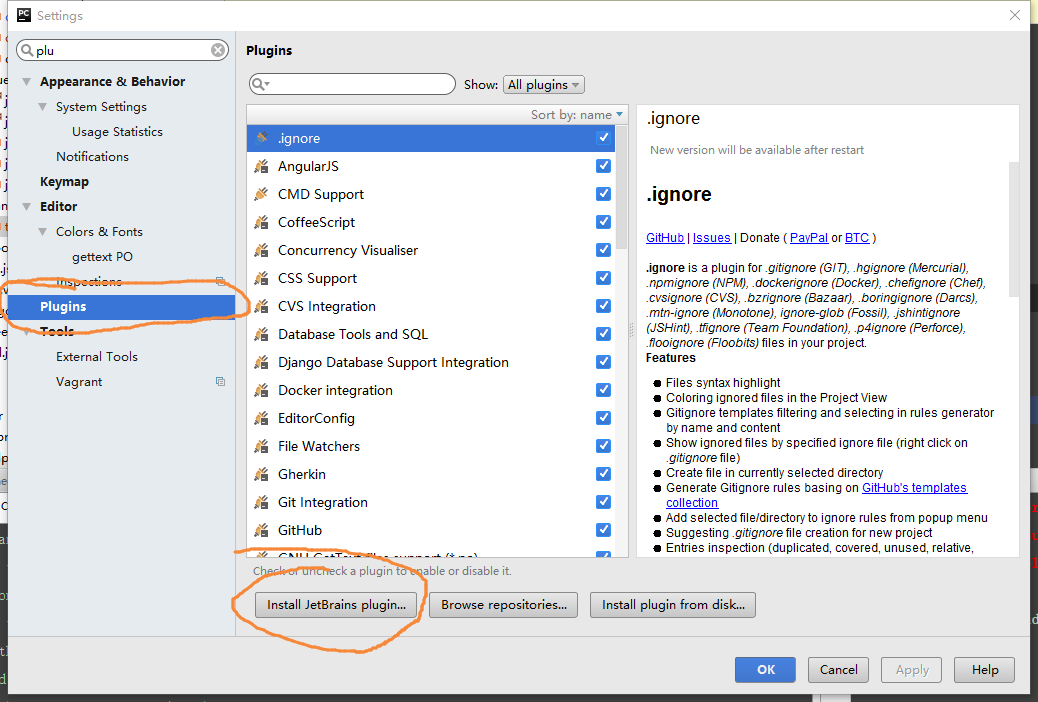
Task: Collapse the Colors & Fonts node
Action: pos(42,232)
